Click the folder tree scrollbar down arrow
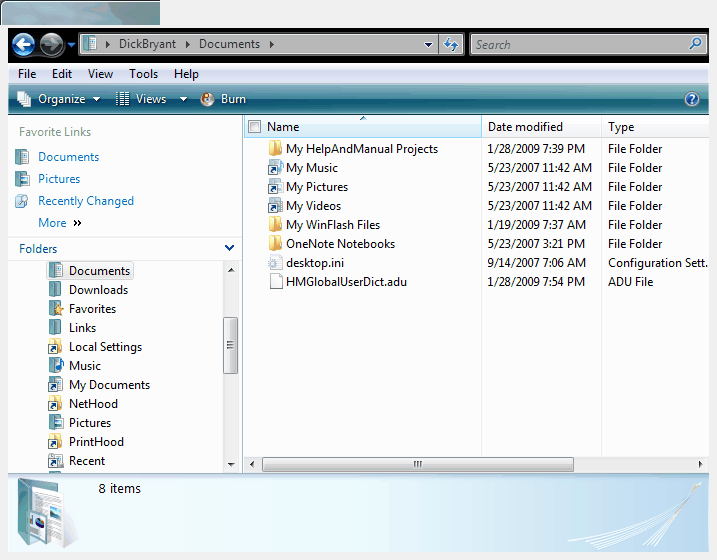Screen dimensions: 717x560 231,464
